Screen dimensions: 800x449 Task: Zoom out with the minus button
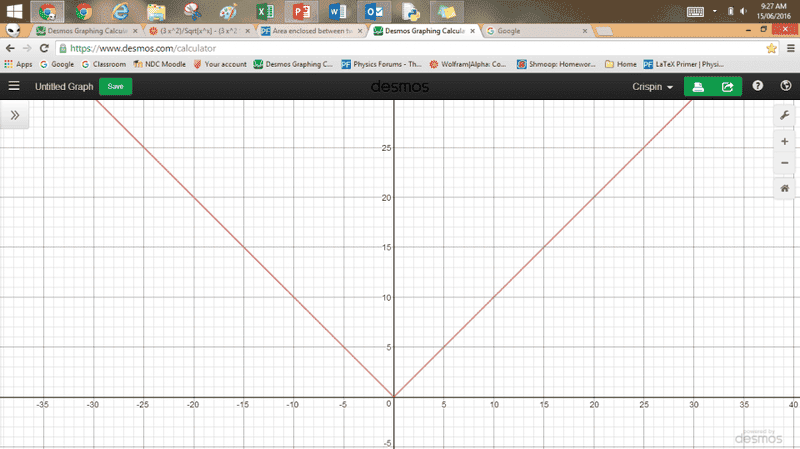pyautogui.click(x=785, y=162)
